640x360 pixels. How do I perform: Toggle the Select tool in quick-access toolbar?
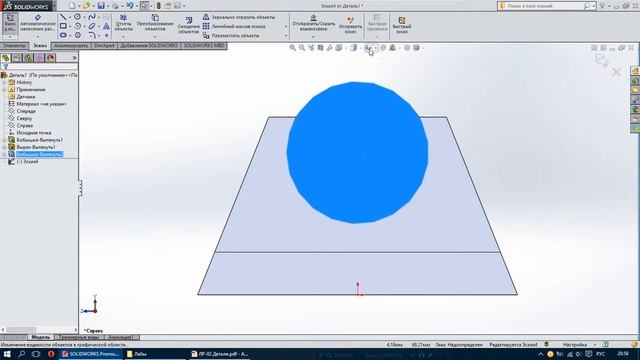click(144, 6)
